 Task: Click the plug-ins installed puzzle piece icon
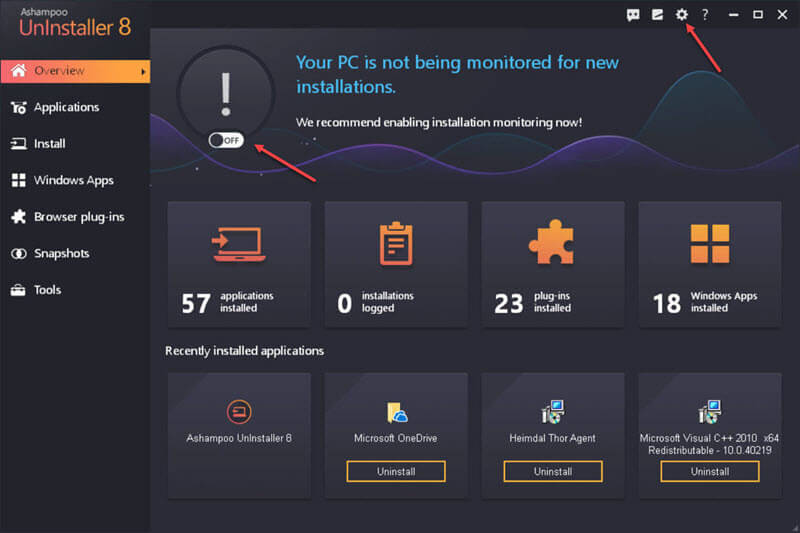pos(552,242)
